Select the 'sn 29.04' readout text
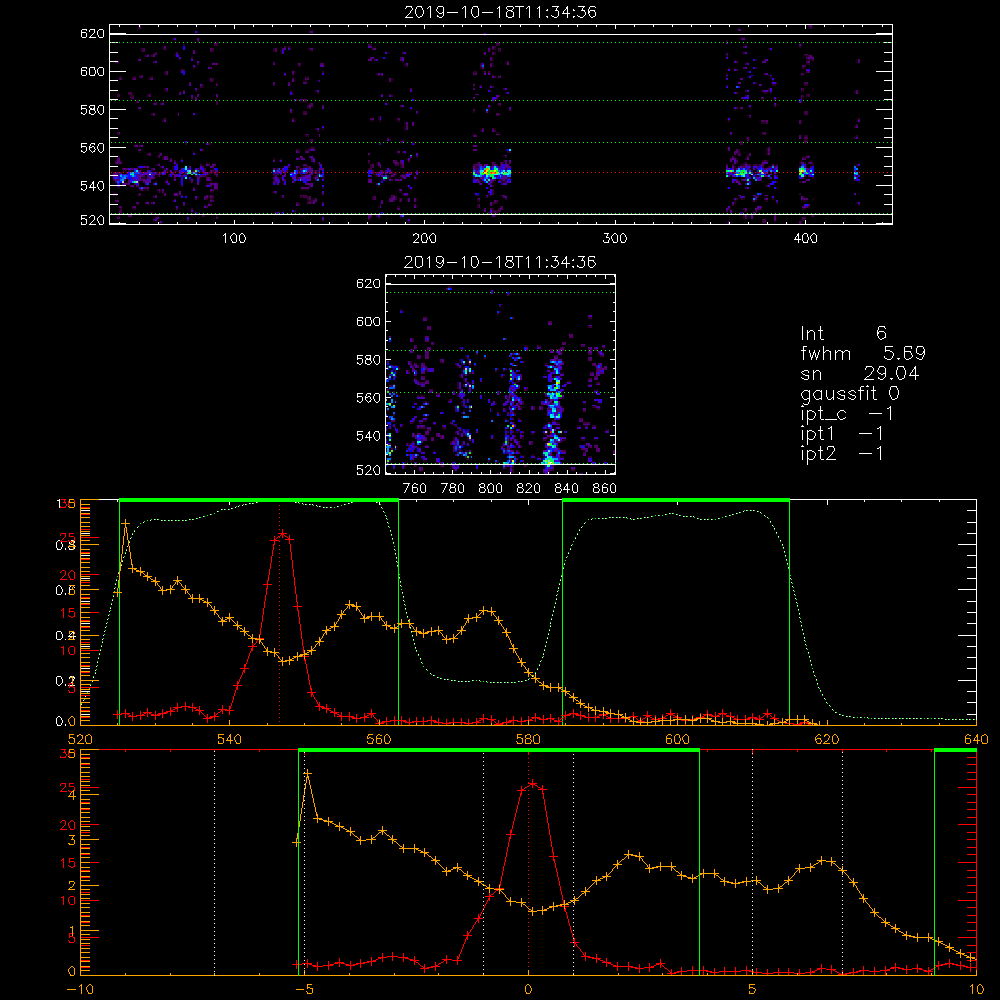The image size is (1000, 1000). pos(860,374)
